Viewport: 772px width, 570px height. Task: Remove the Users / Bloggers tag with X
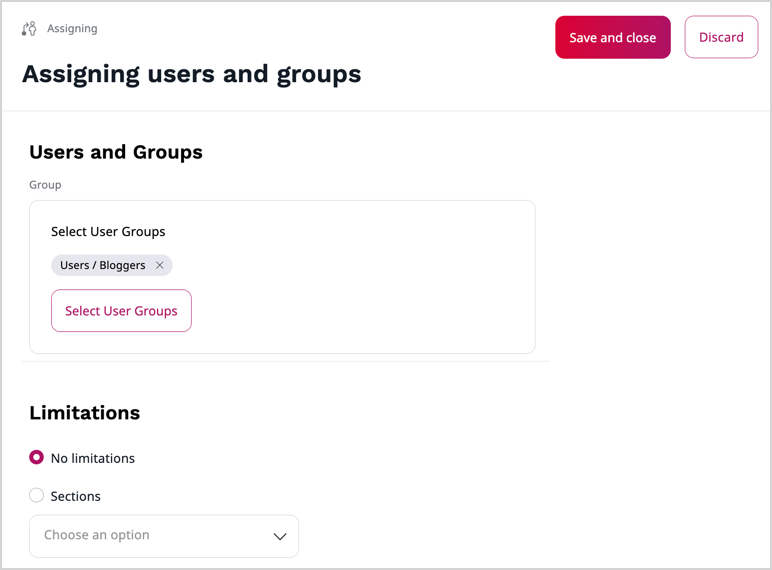coord(160,266)
